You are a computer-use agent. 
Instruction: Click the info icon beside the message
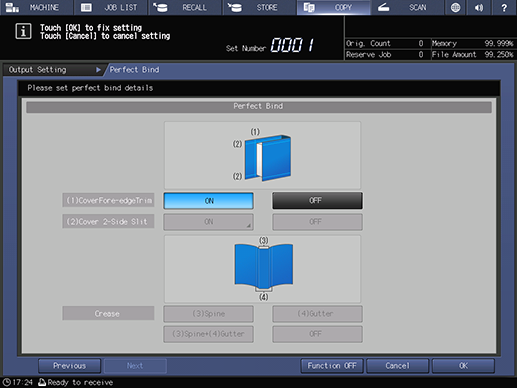pos(23,31)
